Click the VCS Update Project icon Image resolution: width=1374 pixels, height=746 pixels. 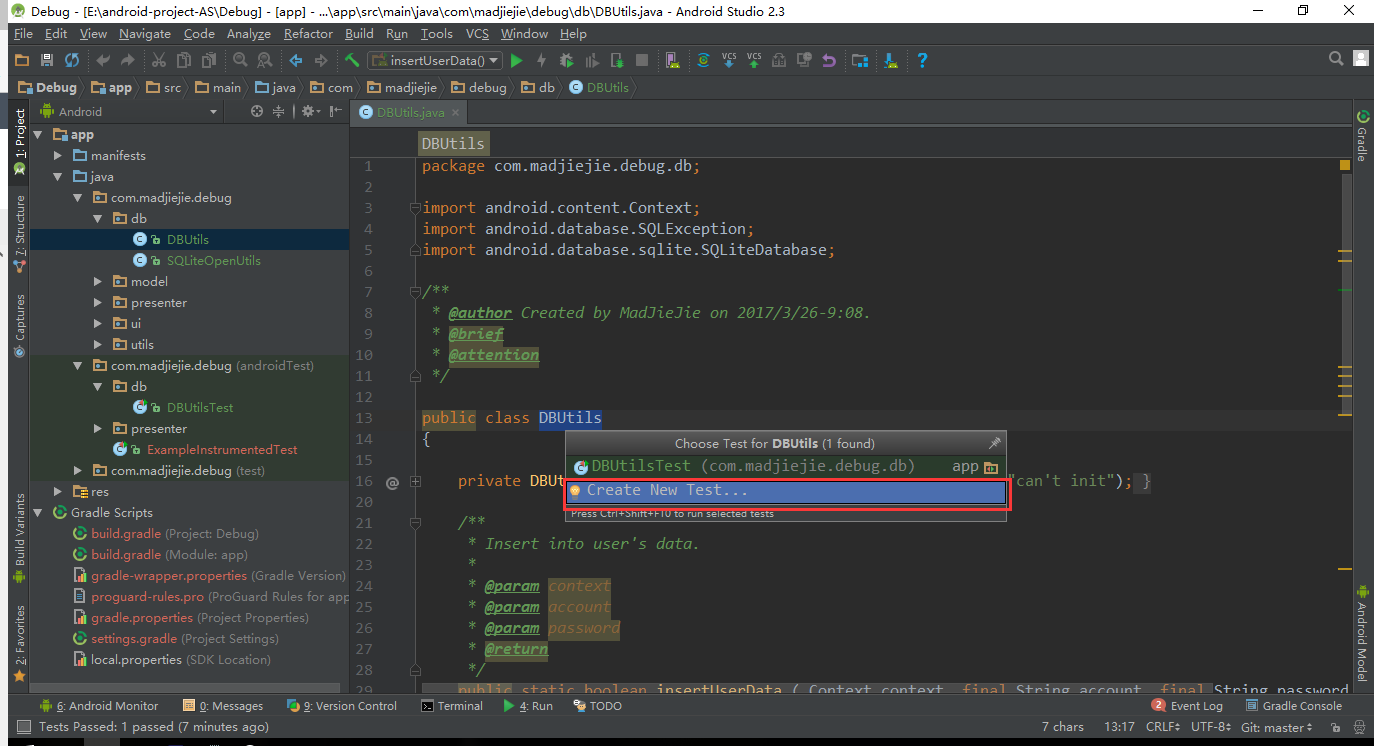pos(729,60)
